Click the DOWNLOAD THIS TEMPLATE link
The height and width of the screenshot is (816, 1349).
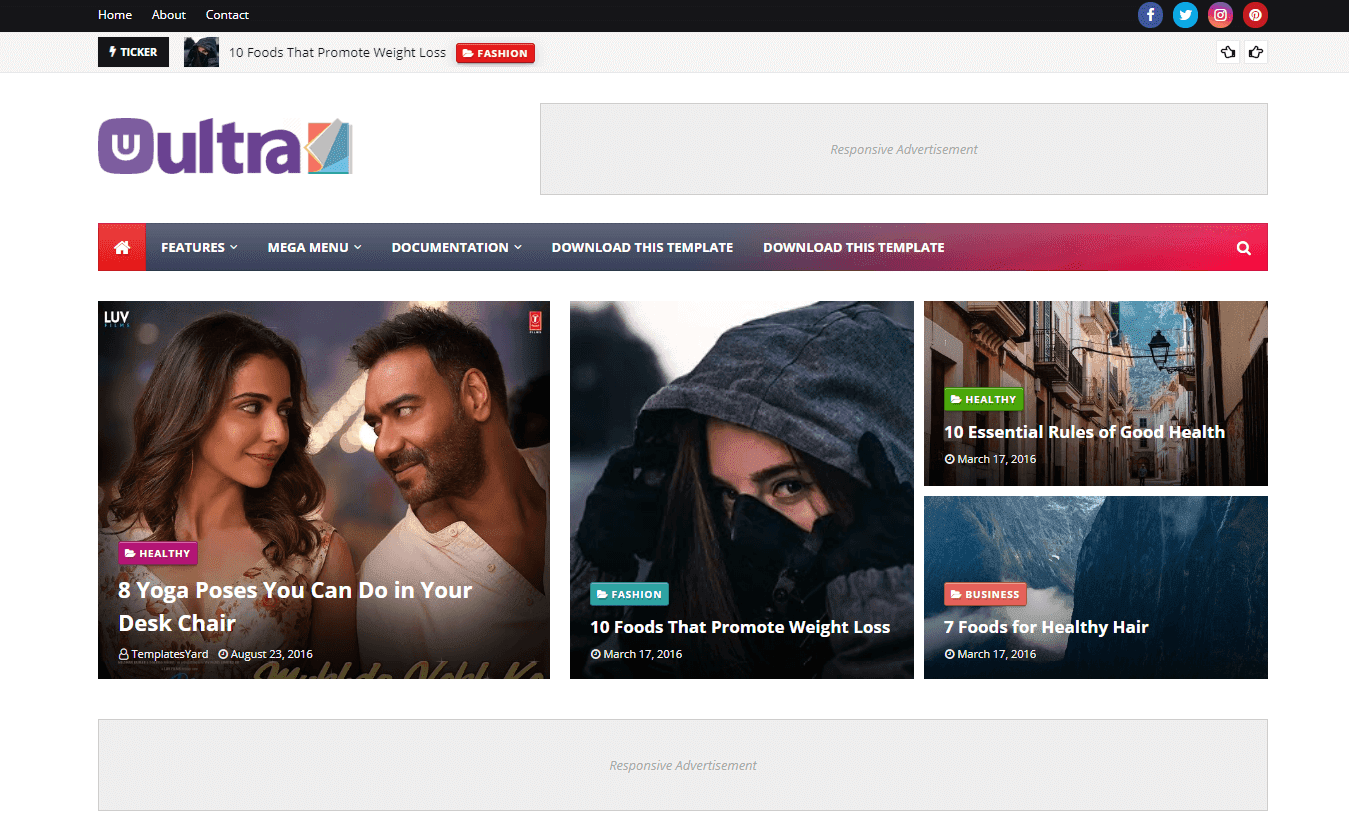pyautogui.click(x=642, y=247)
